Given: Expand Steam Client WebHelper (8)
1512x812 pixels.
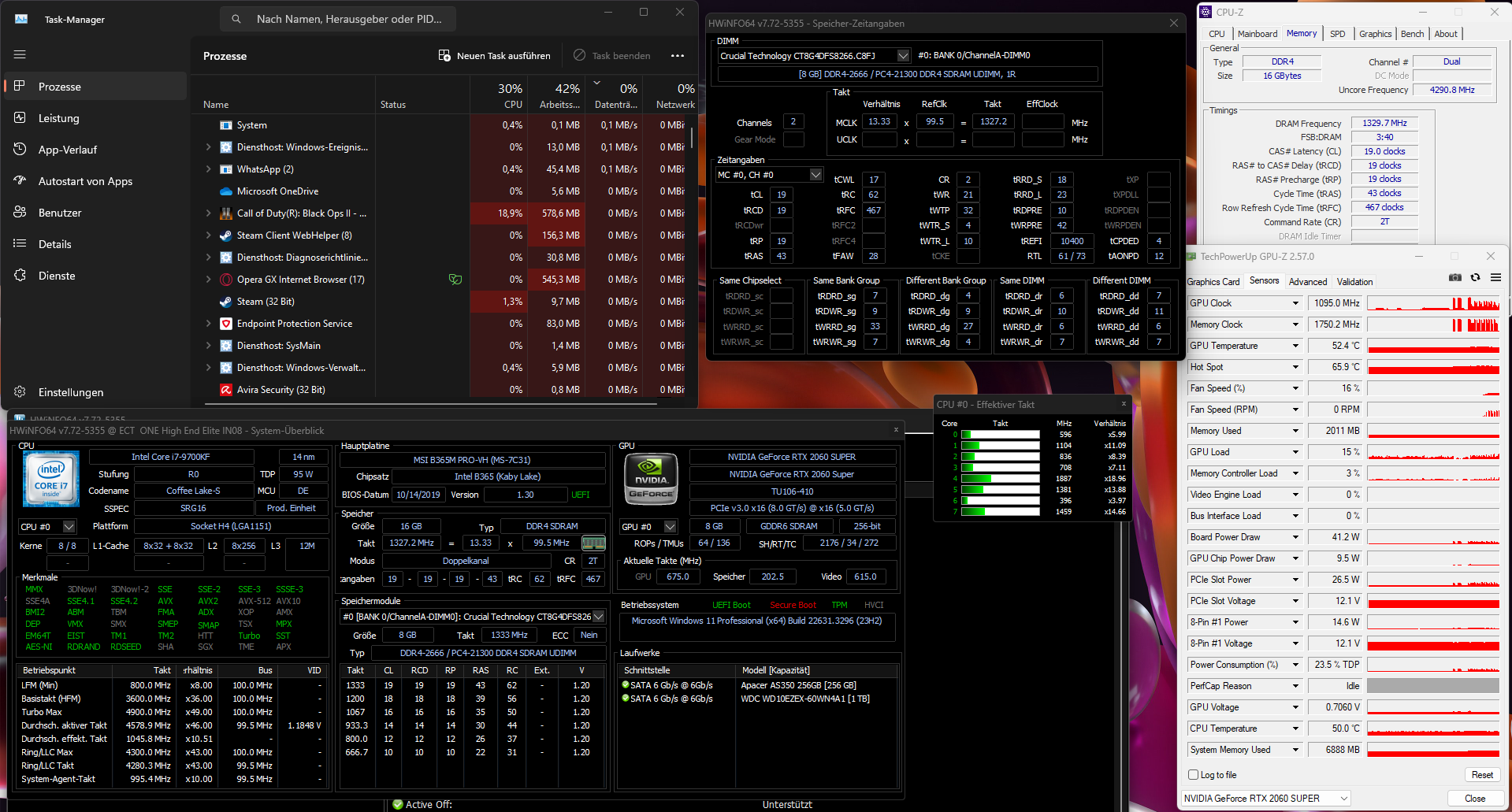Looking at the screenshot, I should point(209,235).
